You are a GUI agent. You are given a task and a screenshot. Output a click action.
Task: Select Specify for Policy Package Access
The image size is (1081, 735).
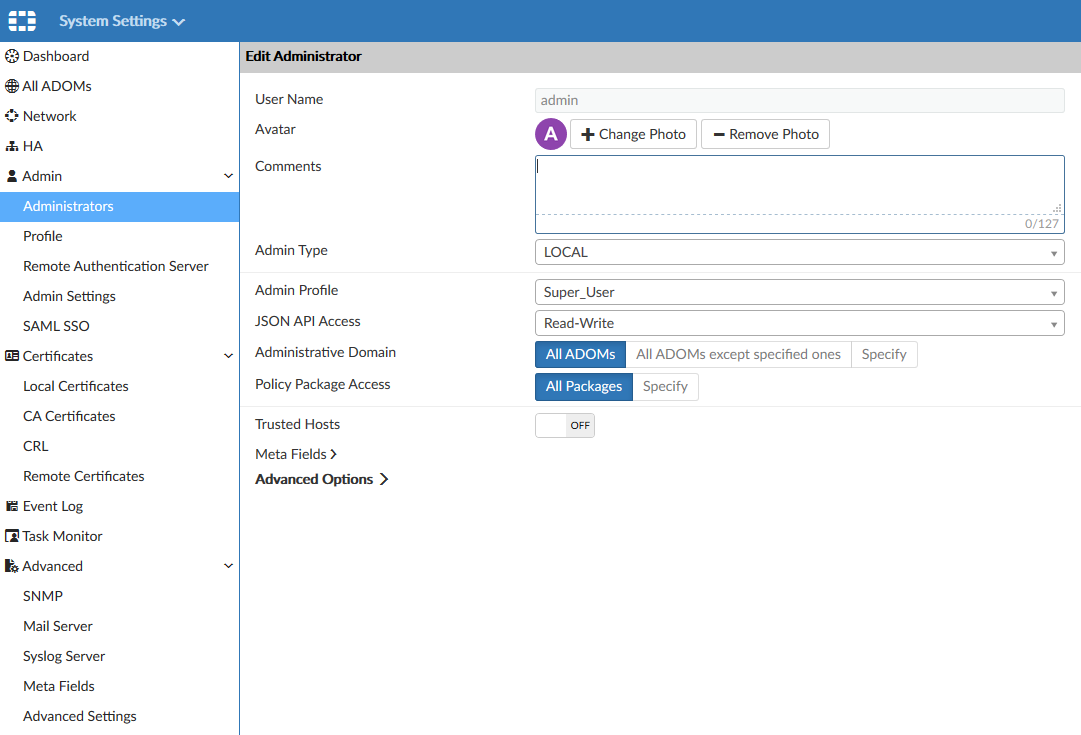(x=665, y=387)
